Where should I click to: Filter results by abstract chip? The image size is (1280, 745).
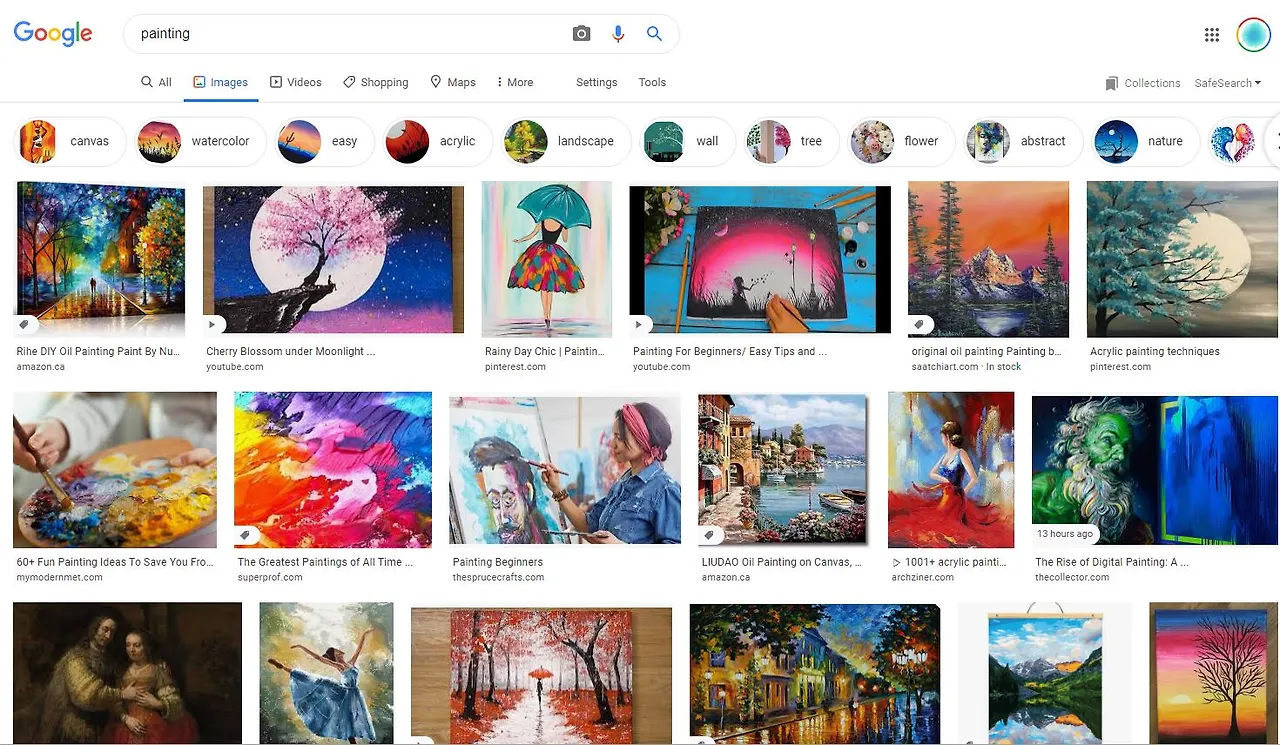[x=1023, y=141]
